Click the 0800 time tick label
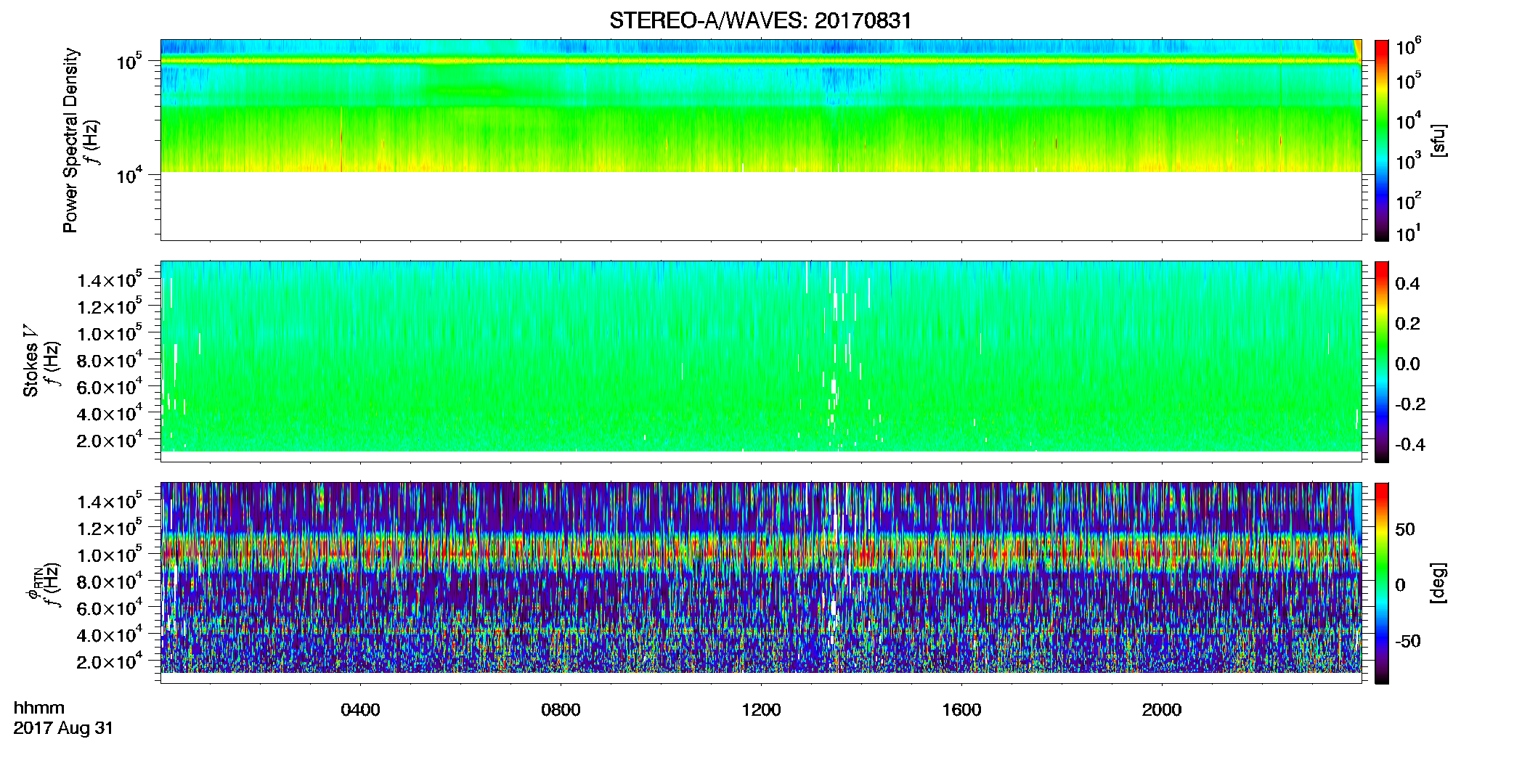 pos(561,710)
